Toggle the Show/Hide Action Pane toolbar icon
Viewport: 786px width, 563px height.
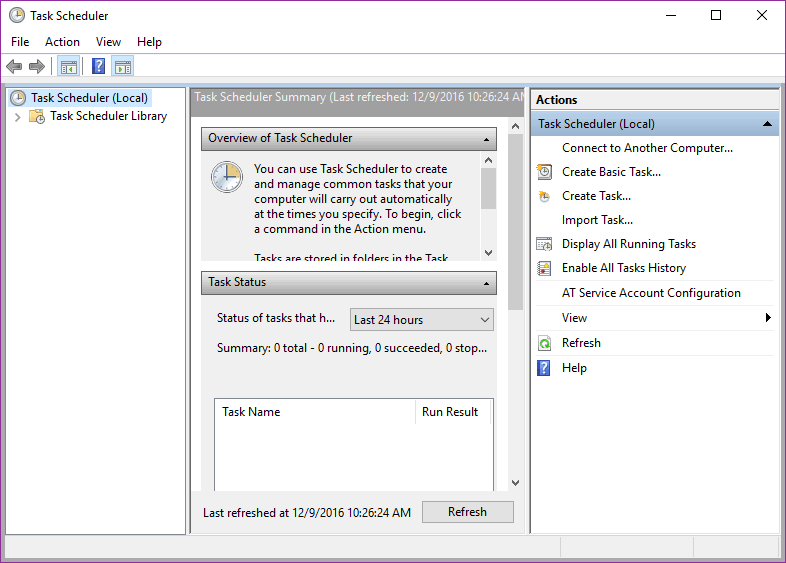123,66
